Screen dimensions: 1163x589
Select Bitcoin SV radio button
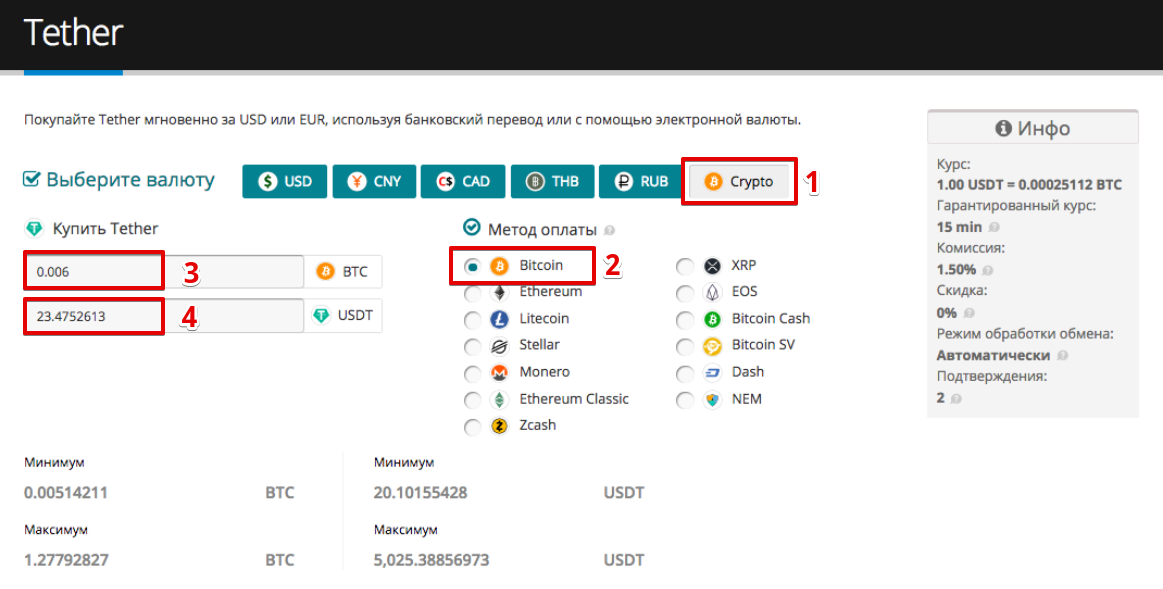click(685, 347)
